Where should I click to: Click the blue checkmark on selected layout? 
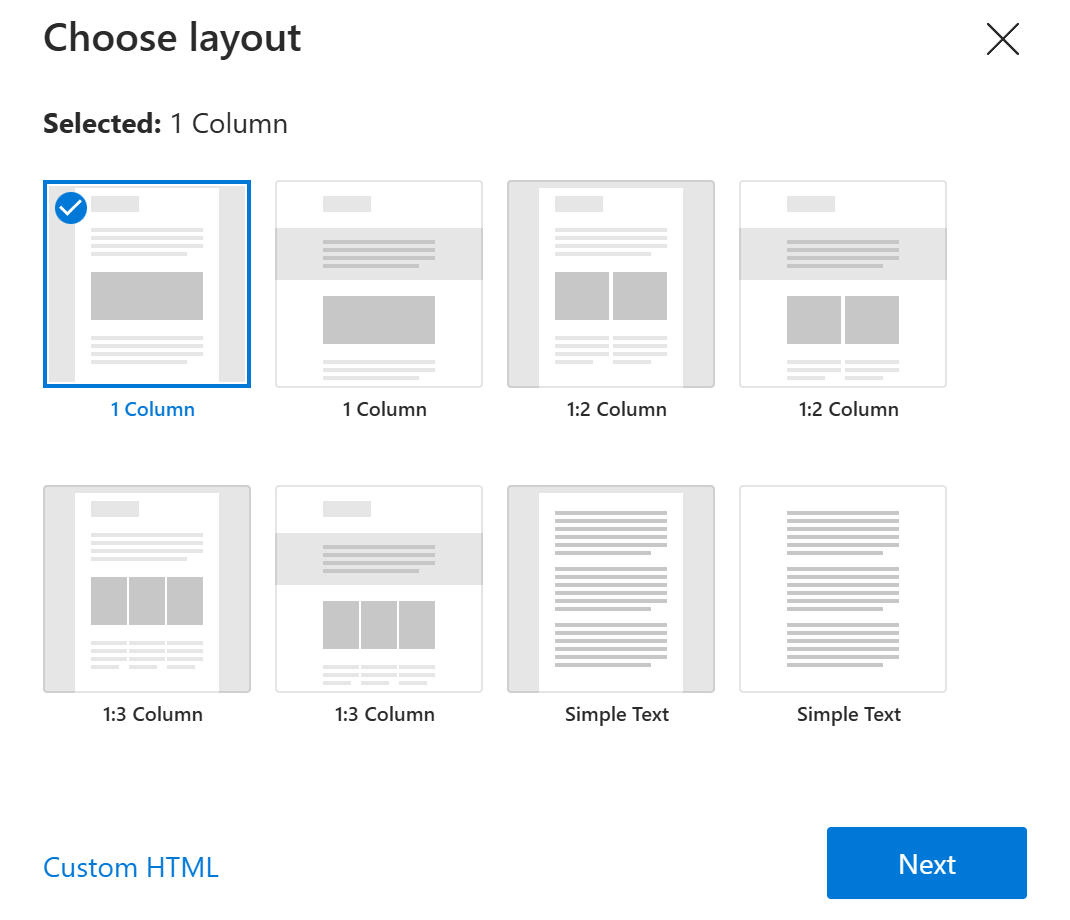(x=70, y=208)
